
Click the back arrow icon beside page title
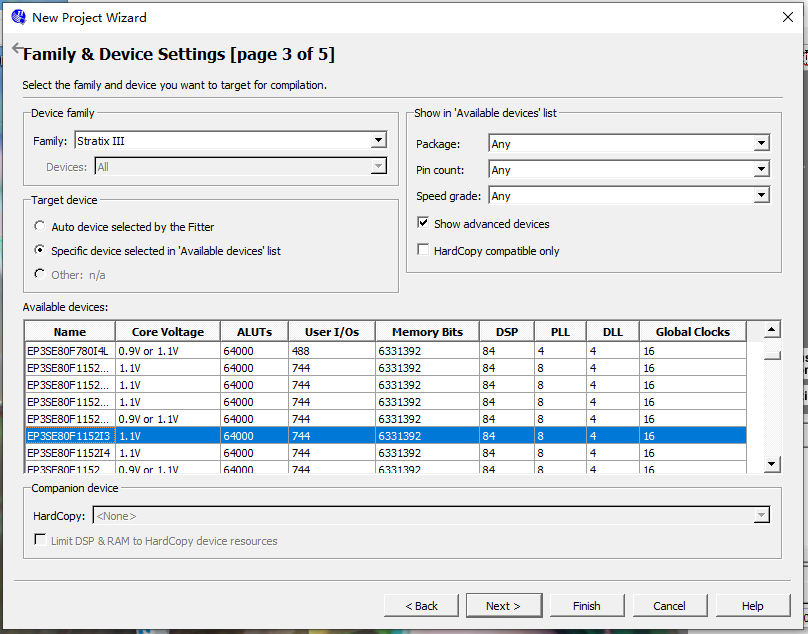coord(16,49)
